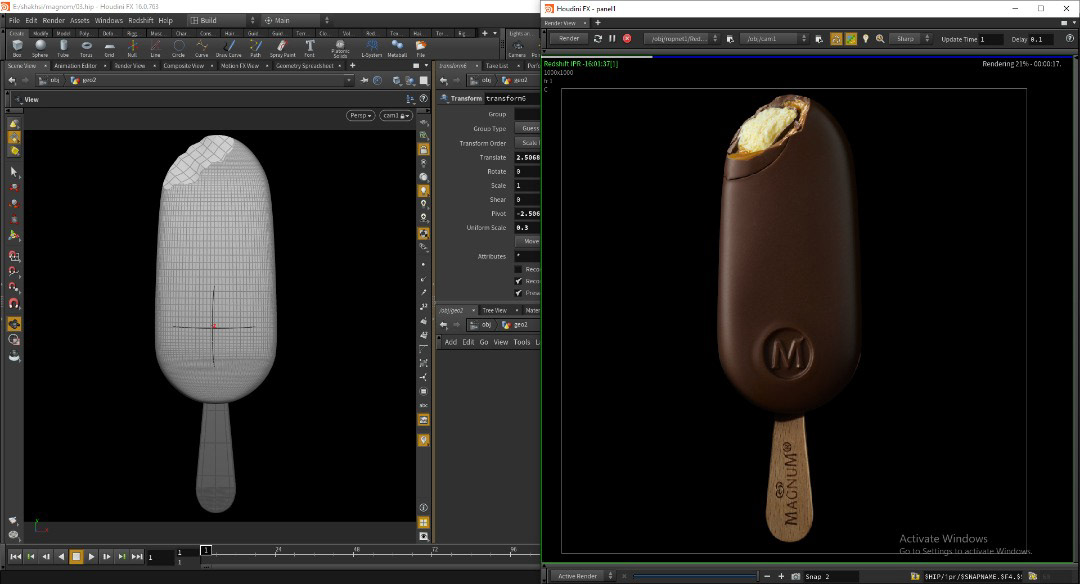Click the magnifier zoom icon in the render toolbar

tap(880, 39)
